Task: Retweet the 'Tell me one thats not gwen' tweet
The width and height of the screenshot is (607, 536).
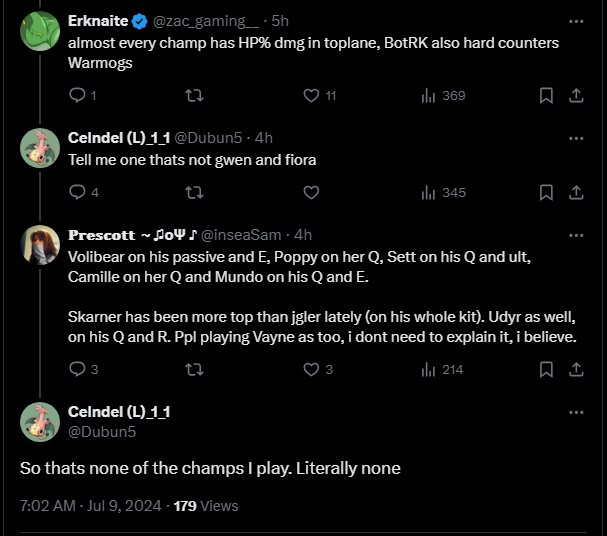Action: (194, 192)
